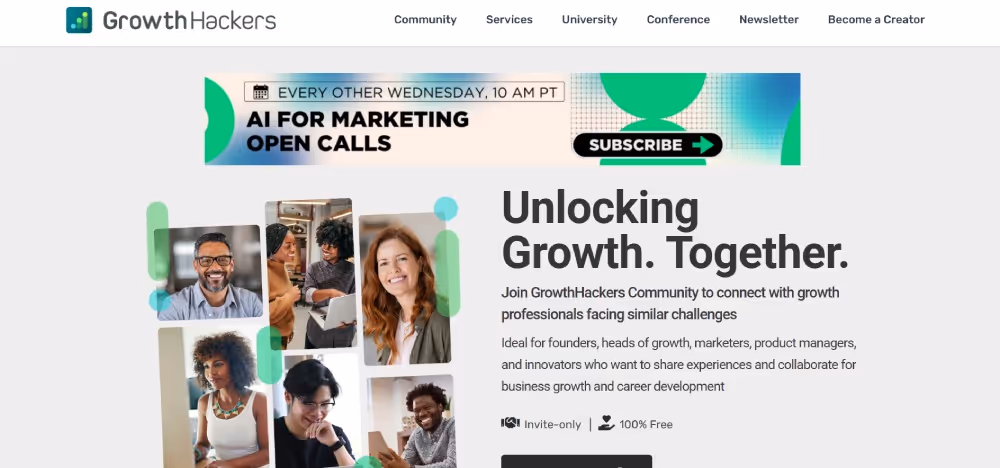Open the Services menu item
The width and height of the screenshot is (1000, 468).
click(509, 20)
